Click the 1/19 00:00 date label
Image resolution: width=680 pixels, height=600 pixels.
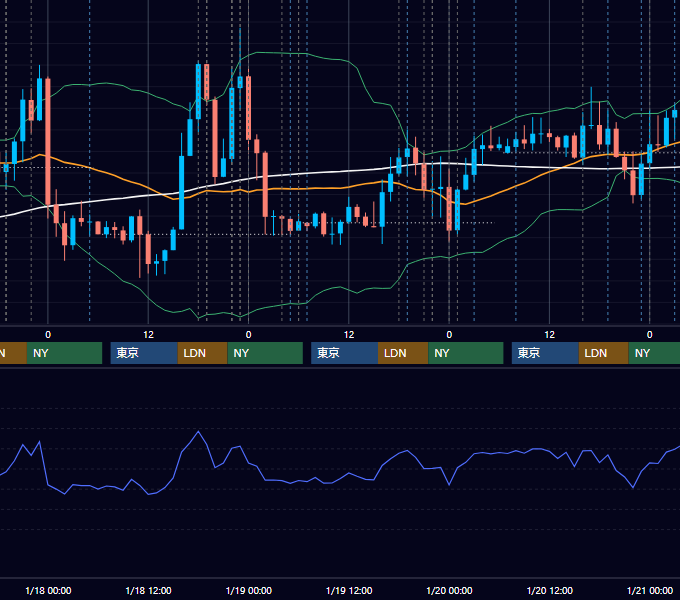pyautogui.click(x=248, y=590)
